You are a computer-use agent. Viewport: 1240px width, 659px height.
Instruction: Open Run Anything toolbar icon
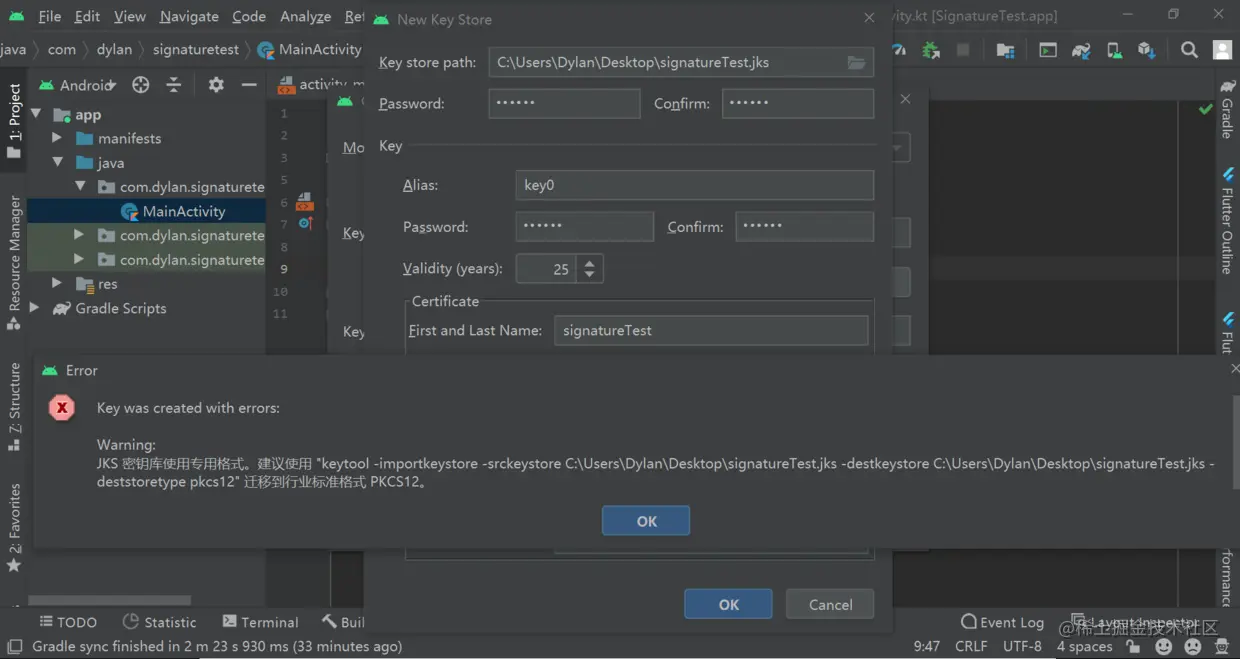click(x=1048, y=50)
